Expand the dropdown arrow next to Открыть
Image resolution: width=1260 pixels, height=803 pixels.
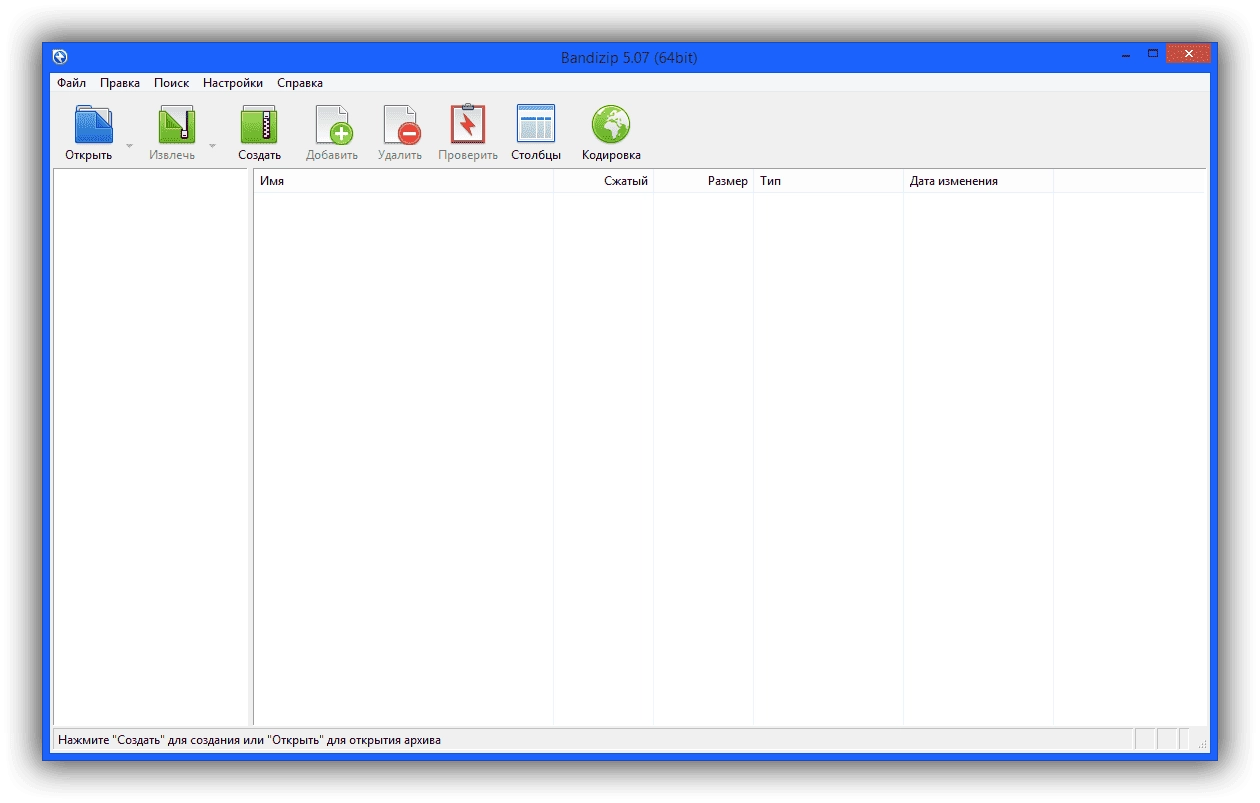129,146
